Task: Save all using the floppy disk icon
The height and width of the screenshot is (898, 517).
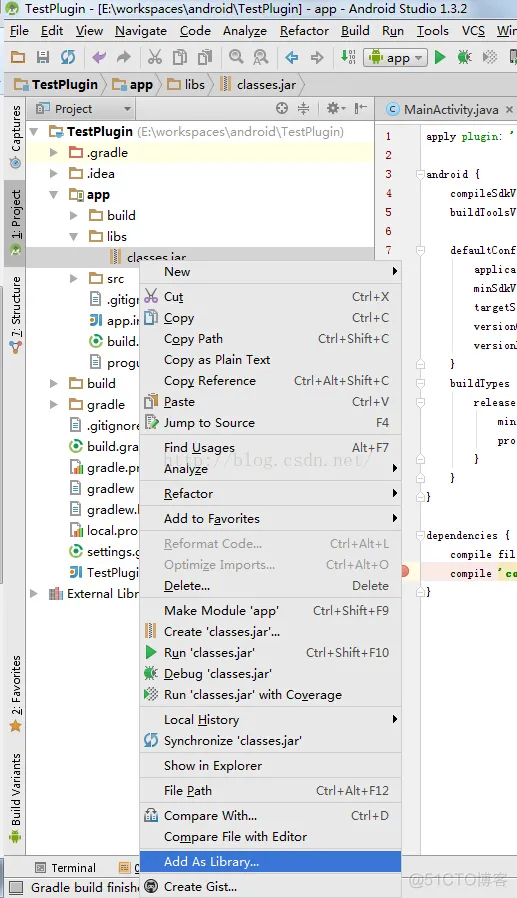Action: [x=42, y=57]
